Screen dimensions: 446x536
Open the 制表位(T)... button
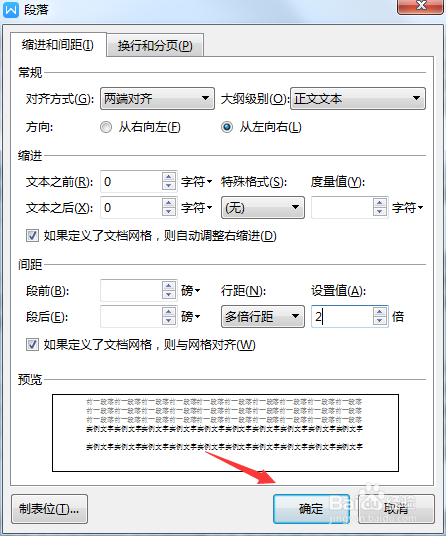pyautogui.click(x=49, y=509)
